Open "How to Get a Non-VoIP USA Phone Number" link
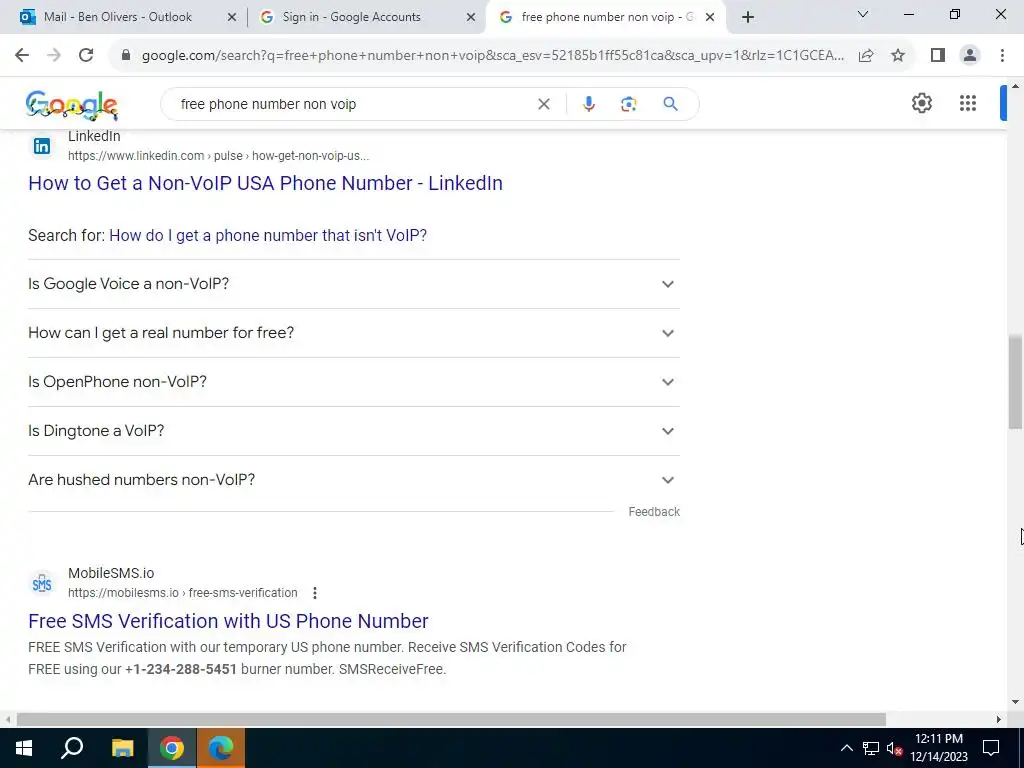Screen dimensions: 1024x768 click(x=265, y=183)
